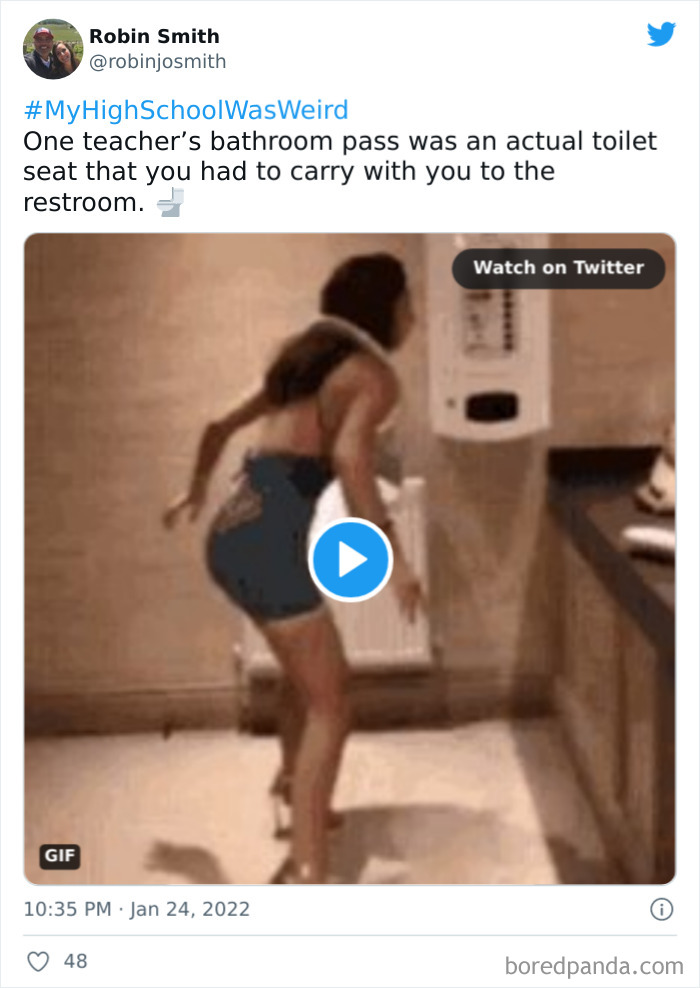Click the 48 likes count
Viewport: 700px width, 988px height.
click(76, 961)
